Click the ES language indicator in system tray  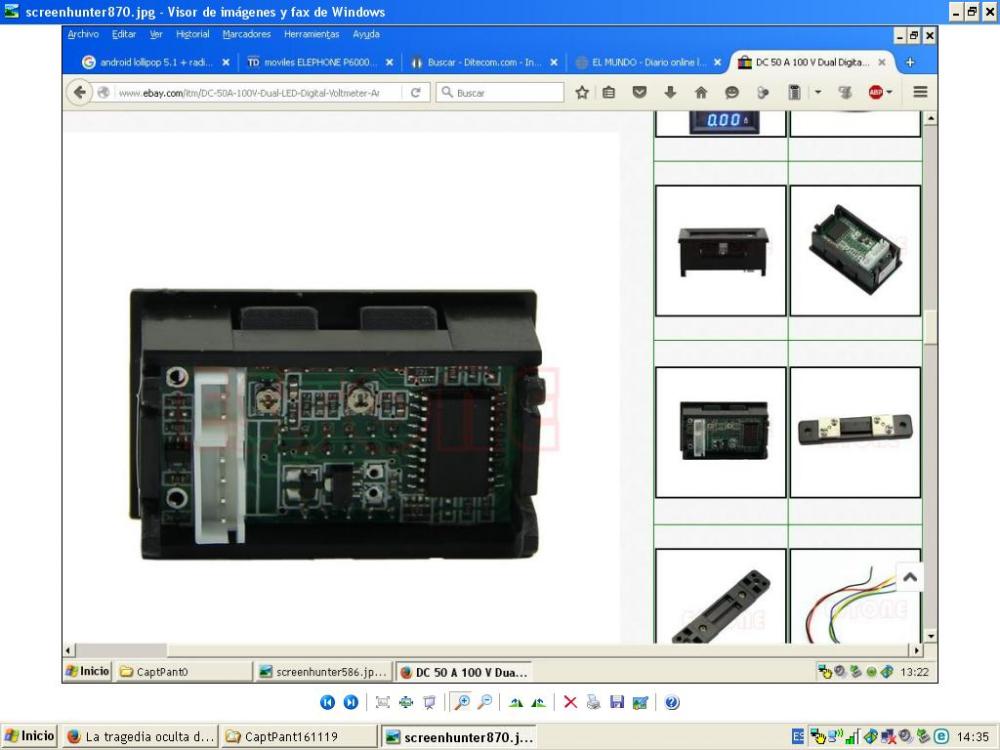[x=798, y=736]
